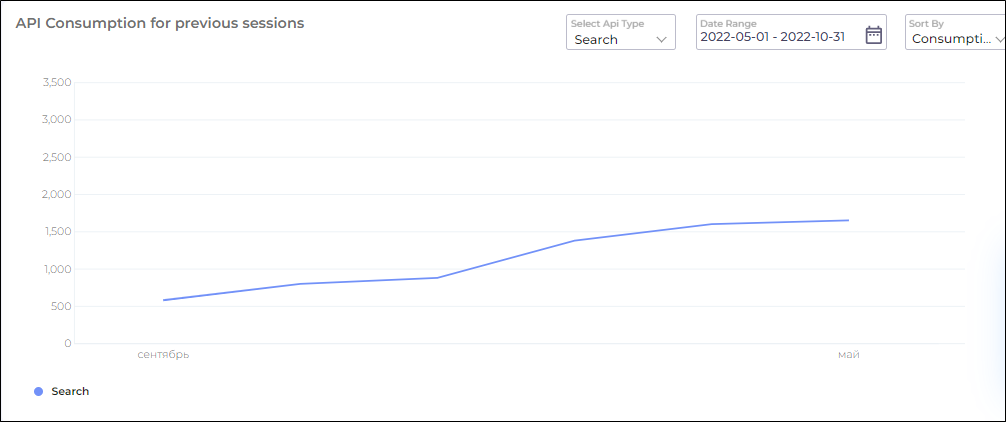This screenshot has height=422, width=1006.
Task: Click the 2,000 y-axis label
Action: [x=57, y=194]
